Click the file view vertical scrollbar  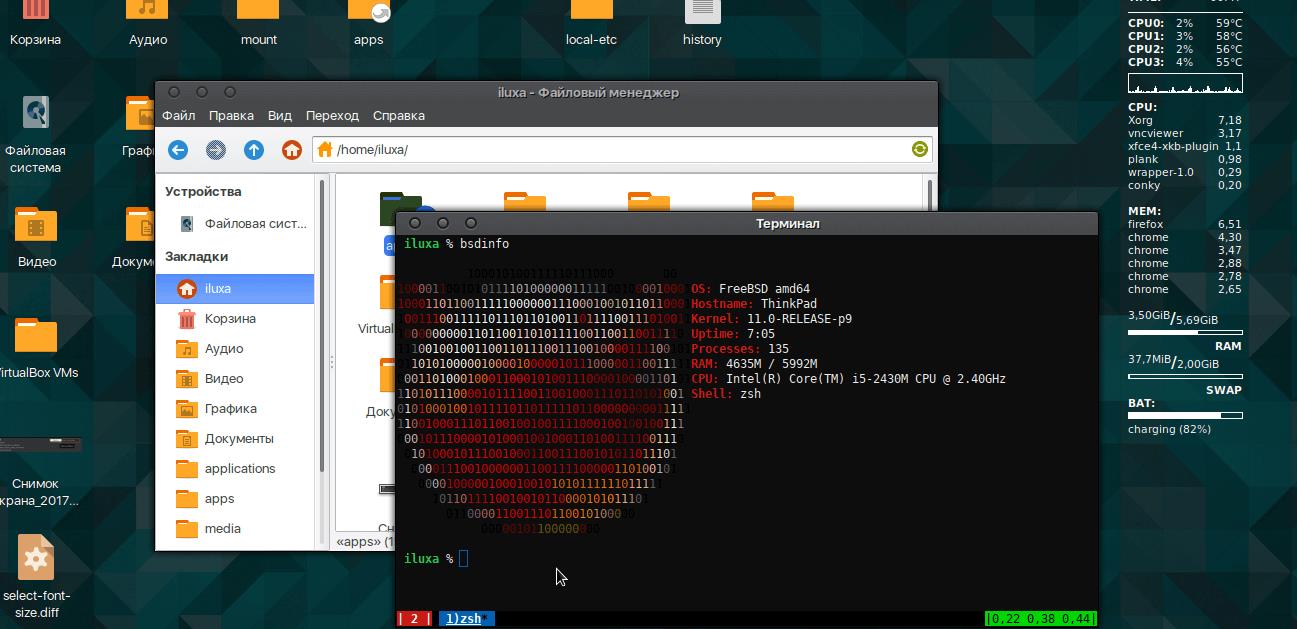click(931, 195)
